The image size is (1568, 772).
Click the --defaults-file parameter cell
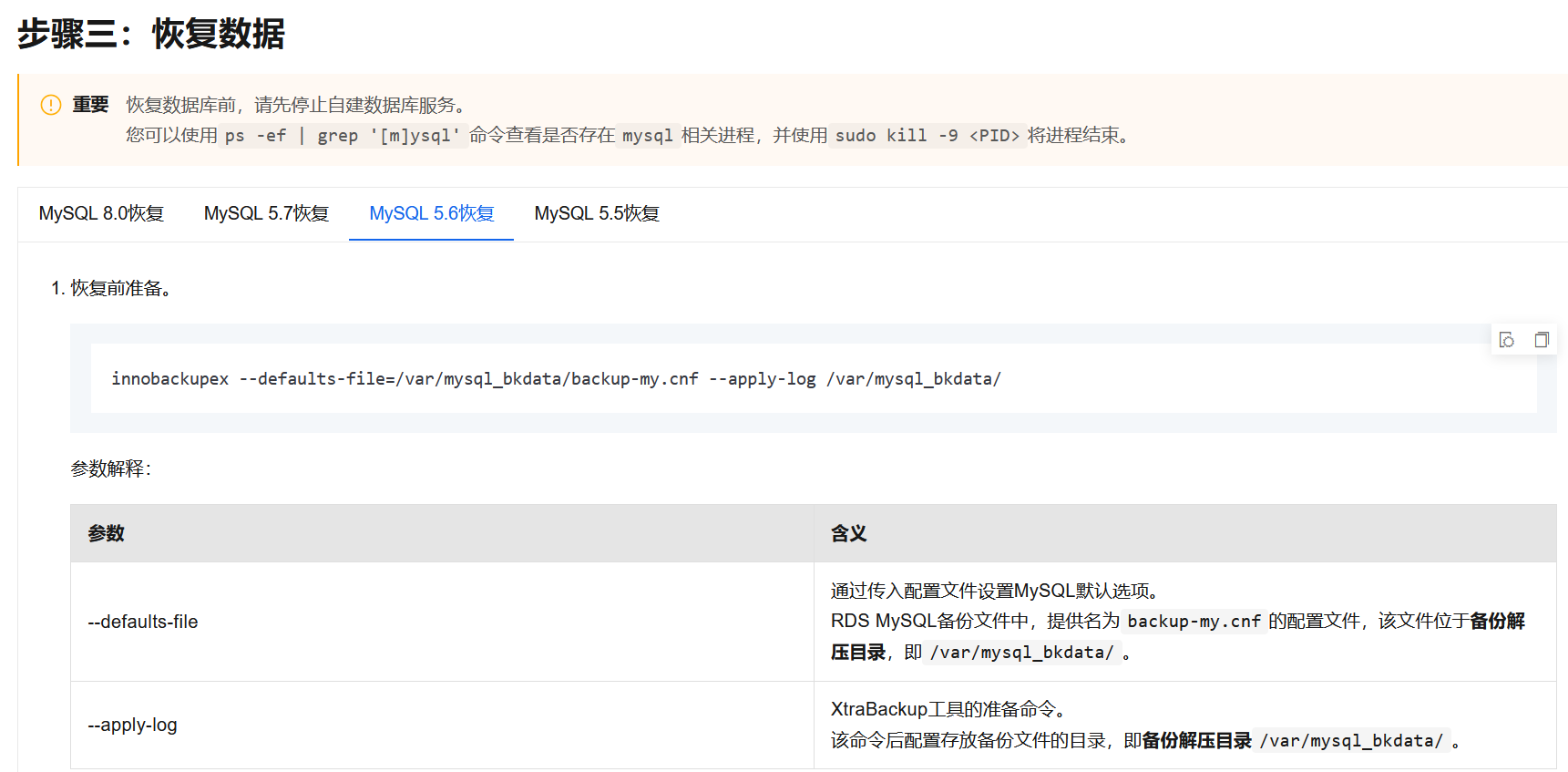143,622
